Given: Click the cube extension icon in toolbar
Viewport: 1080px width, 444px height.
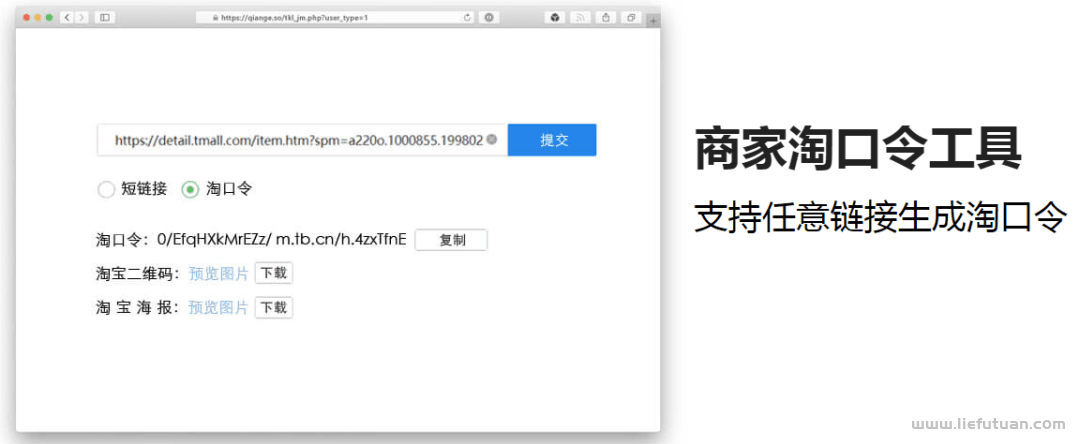Looking at the screenshot, I should coord(555,18).
